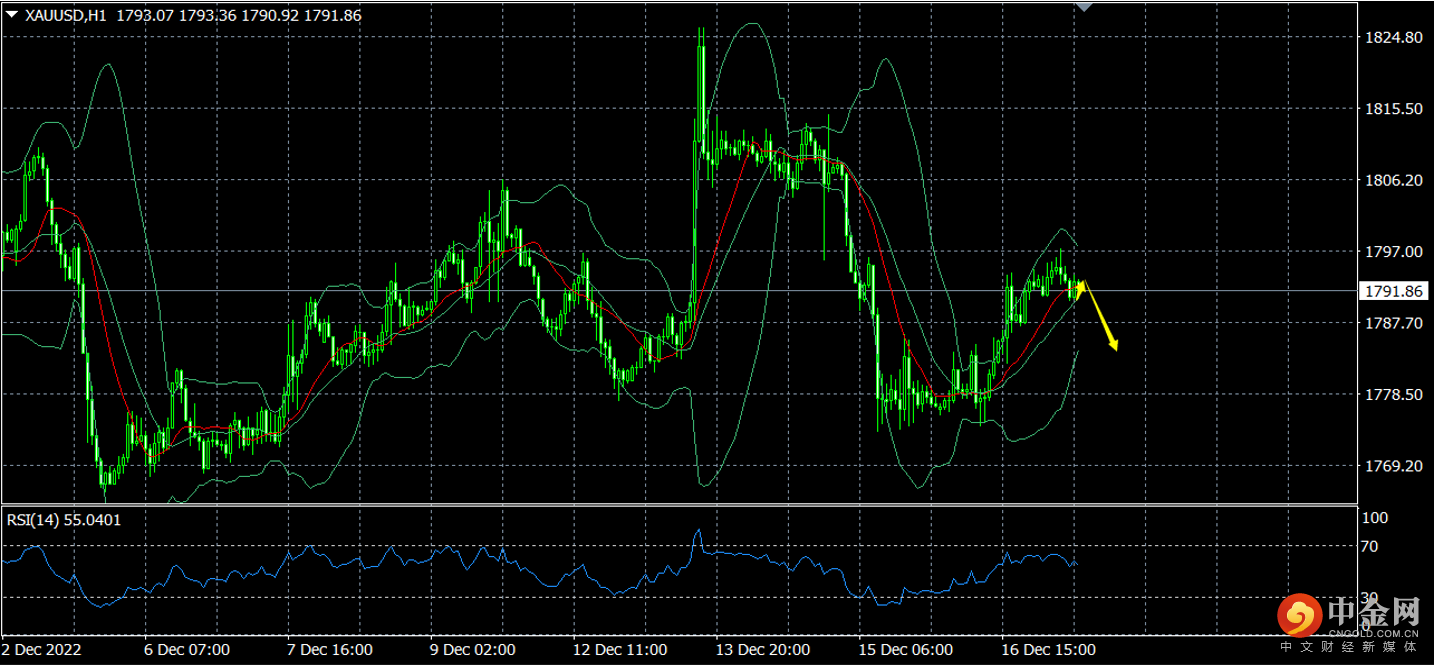Click the 2 Dec 2022 date label

pos(43,650)
